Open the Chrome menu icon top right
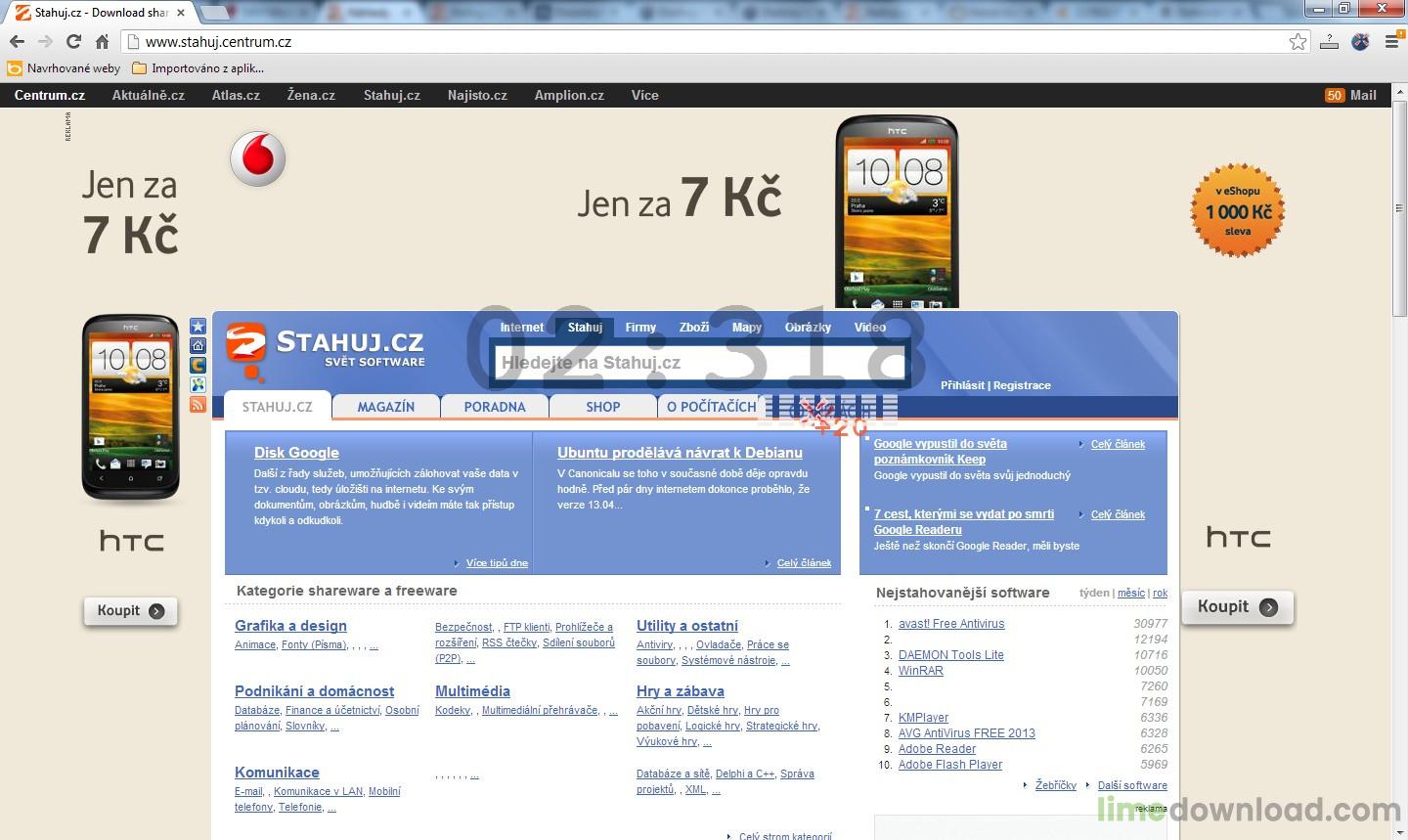 pyautogui.click(x=1392, y=42)
